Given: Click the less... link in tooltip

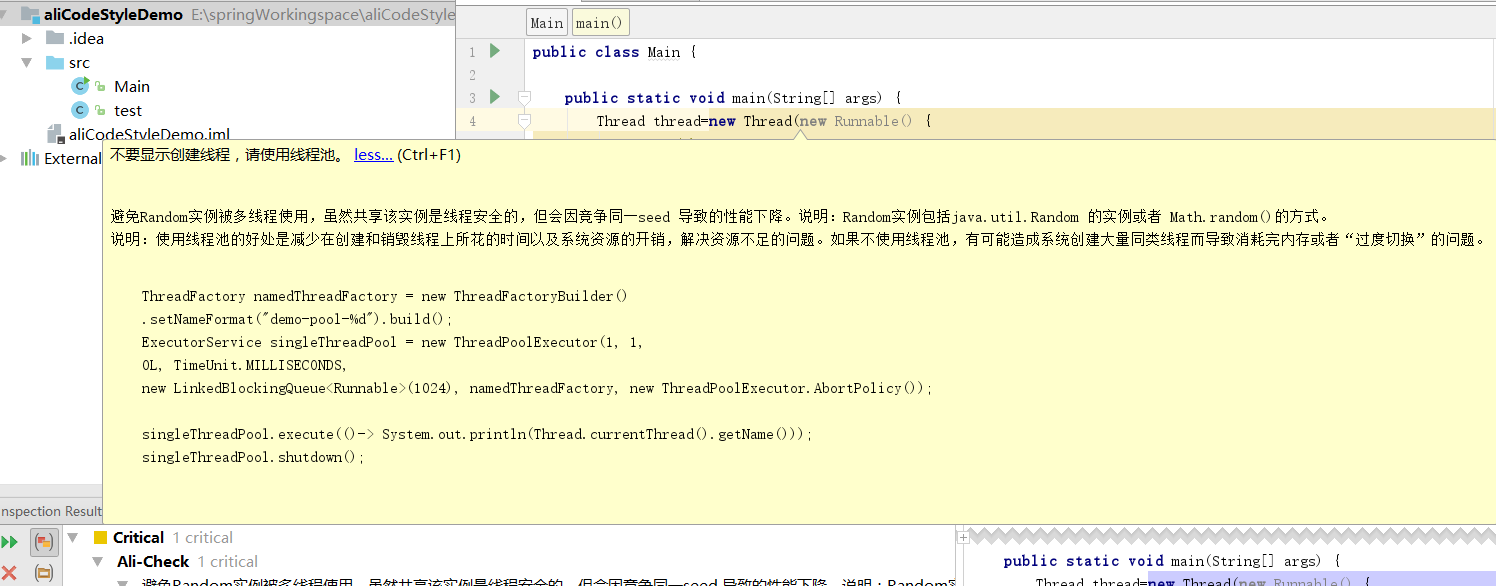Looking at the screenshot, I should click(373, 155).
